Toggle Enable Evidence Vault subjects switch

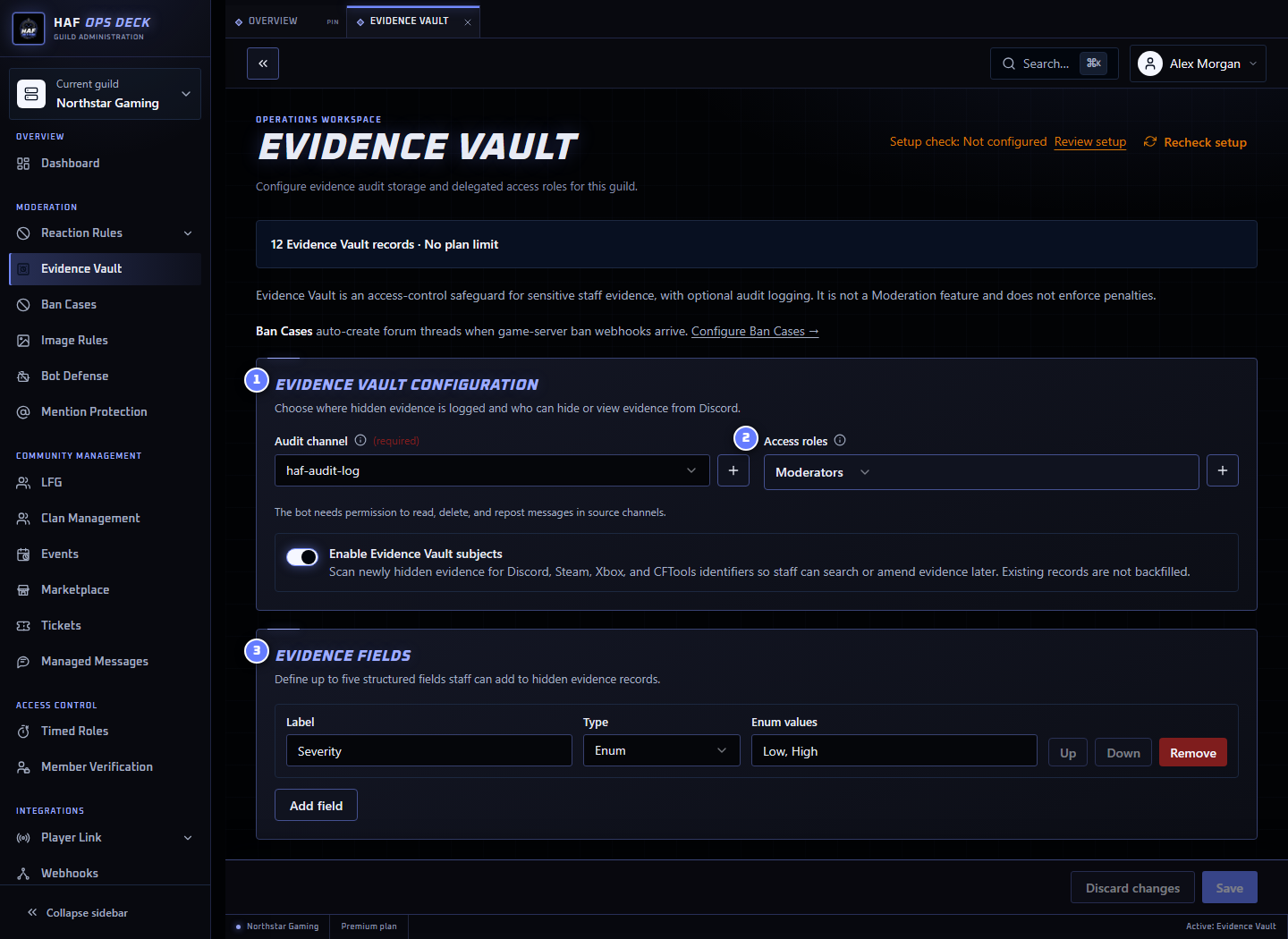click(302, 557)
